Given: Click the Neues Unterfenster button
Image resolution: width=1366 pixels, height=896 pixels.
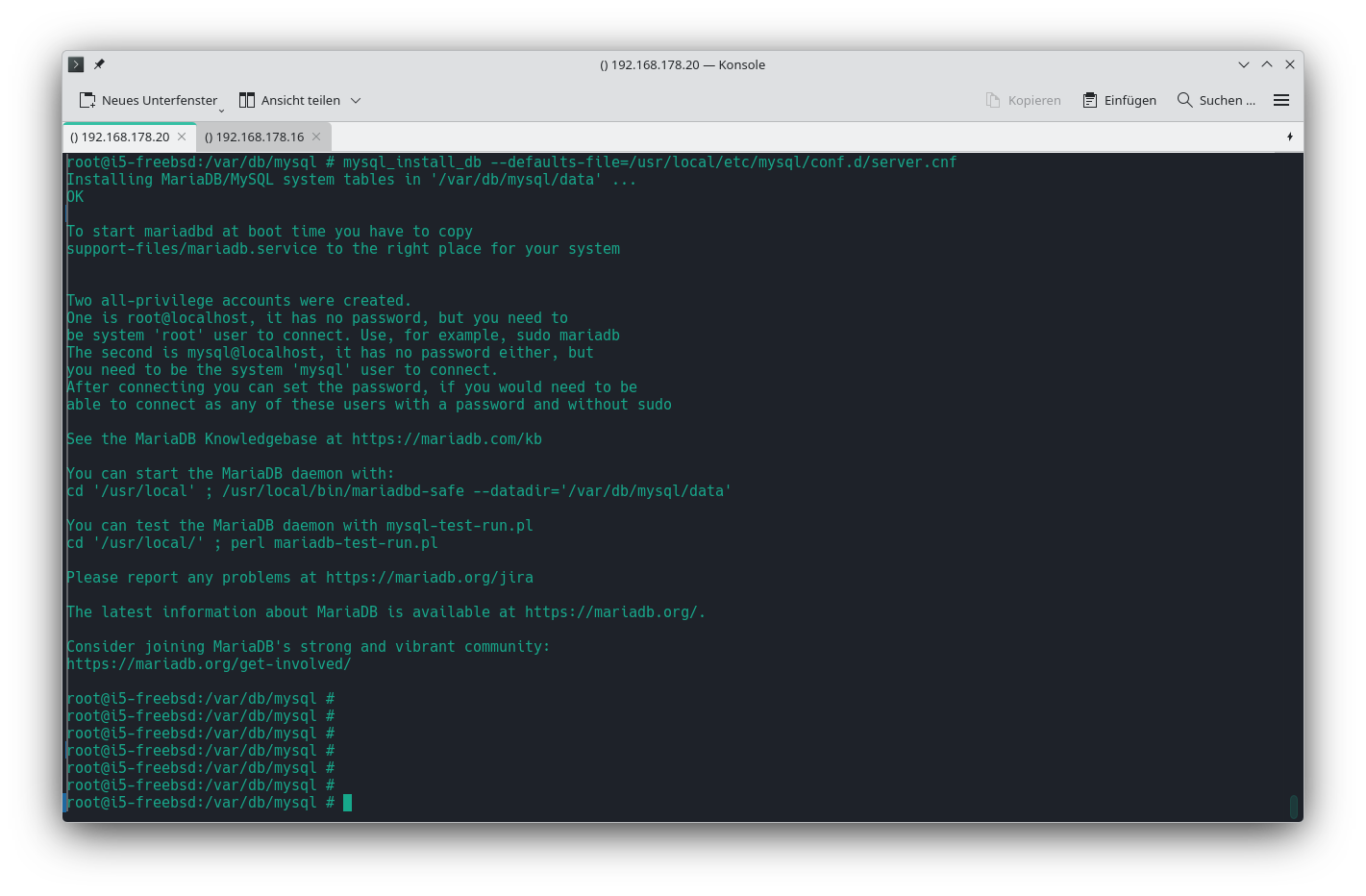Looking at the screenshot, I should point(148,100).
